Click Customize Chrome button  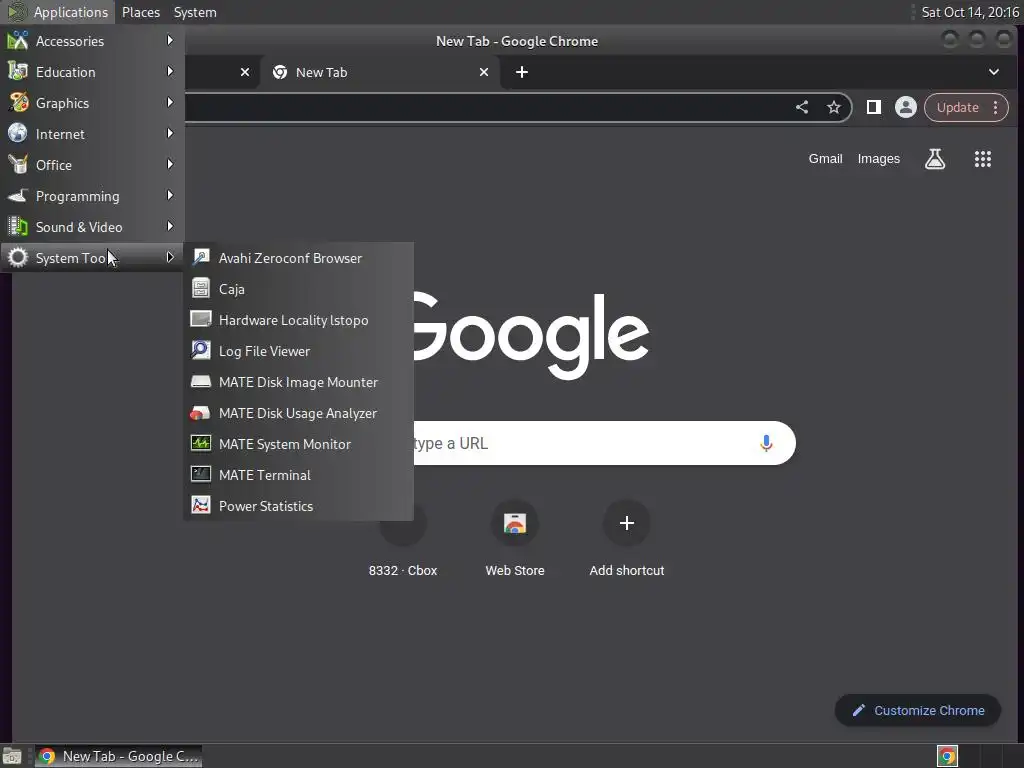[x=918, y=711]
